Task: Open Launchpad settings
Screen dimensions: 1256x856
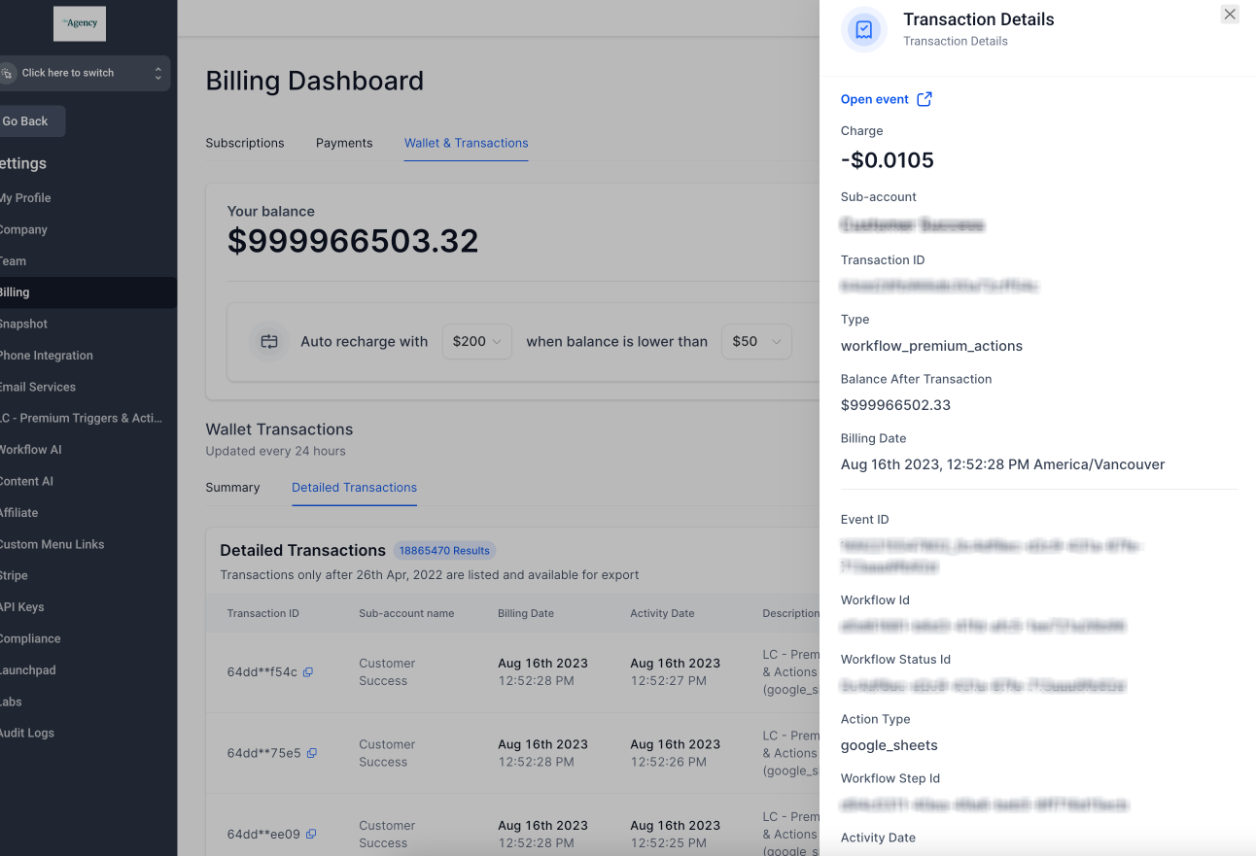Action: (x=28, y=670)
